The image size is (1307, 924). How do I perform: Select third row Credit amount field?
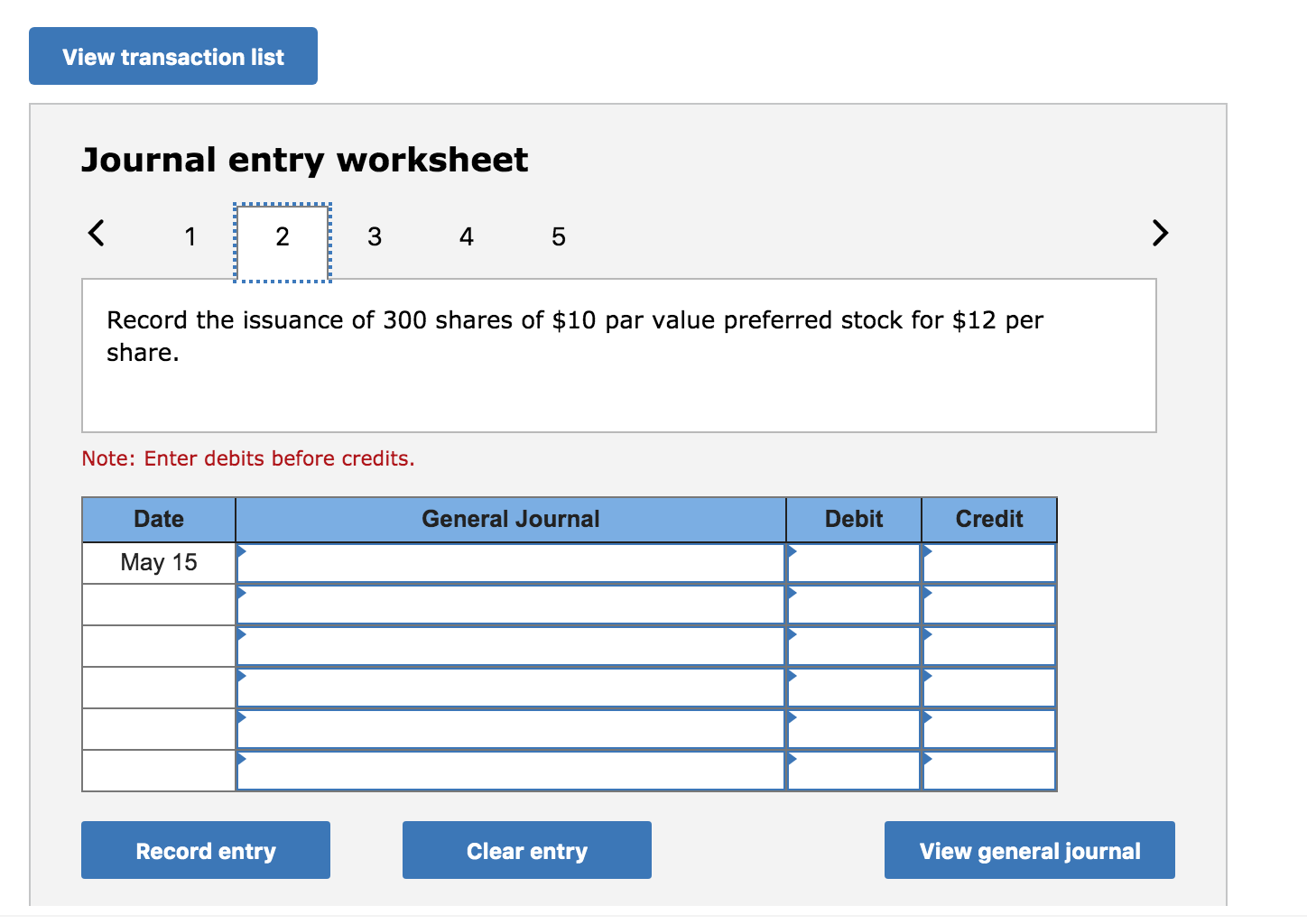coord(989,646)
